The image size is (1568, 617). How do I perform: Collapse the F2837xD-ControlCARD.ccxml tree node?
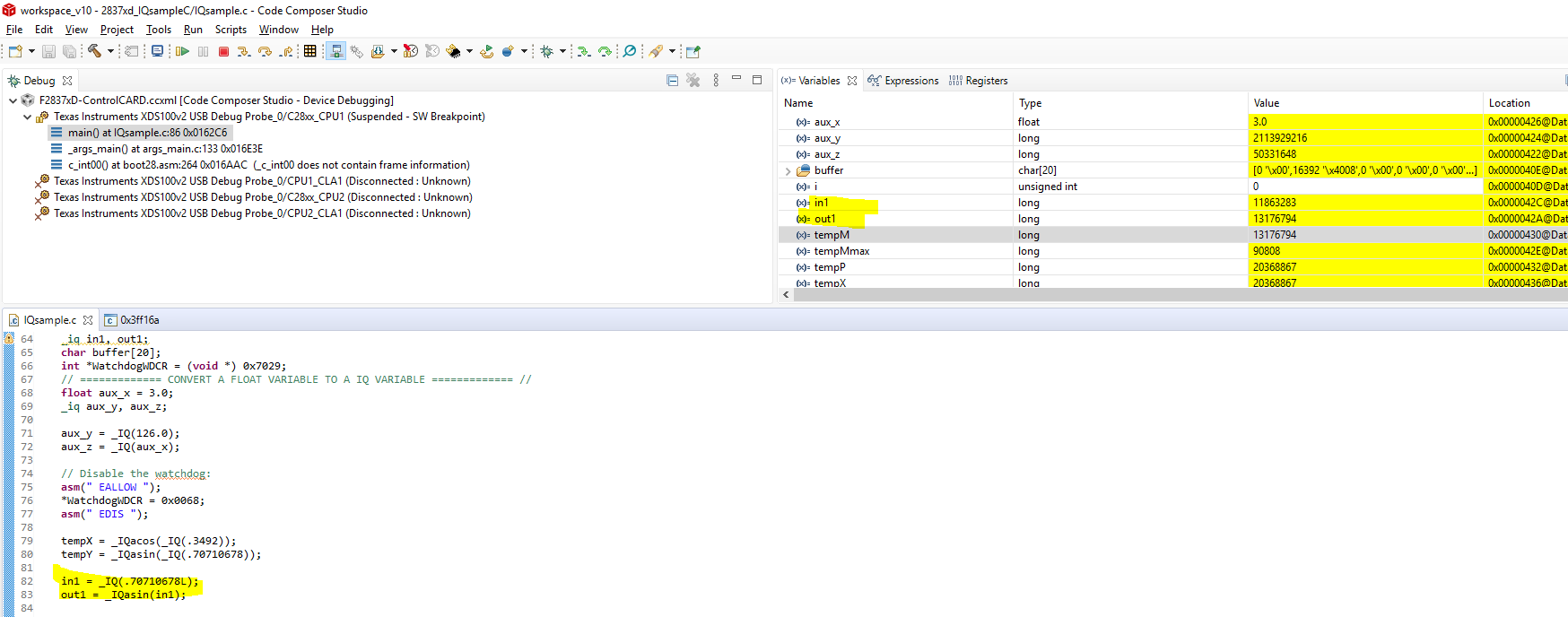point(13,100)
